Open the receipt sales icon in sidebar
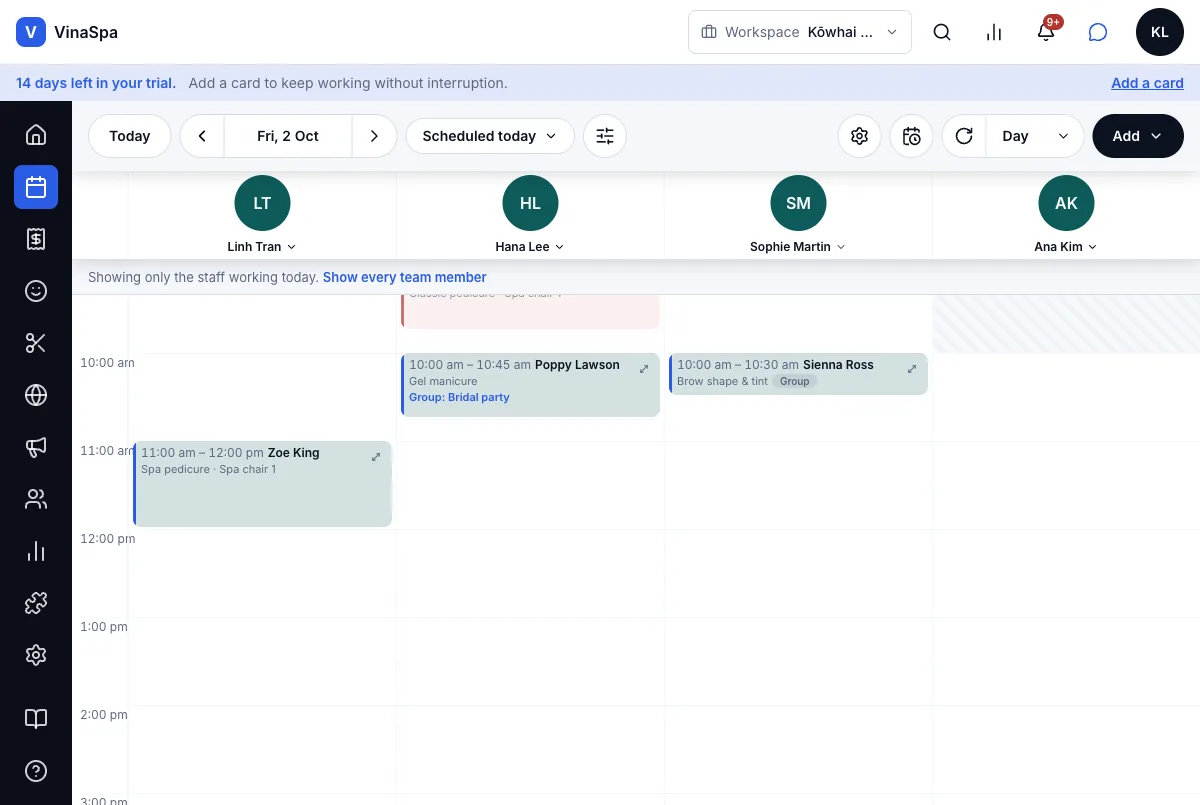Image resolution: width=1200 pixels, height=805 pixels. point(36,239)
